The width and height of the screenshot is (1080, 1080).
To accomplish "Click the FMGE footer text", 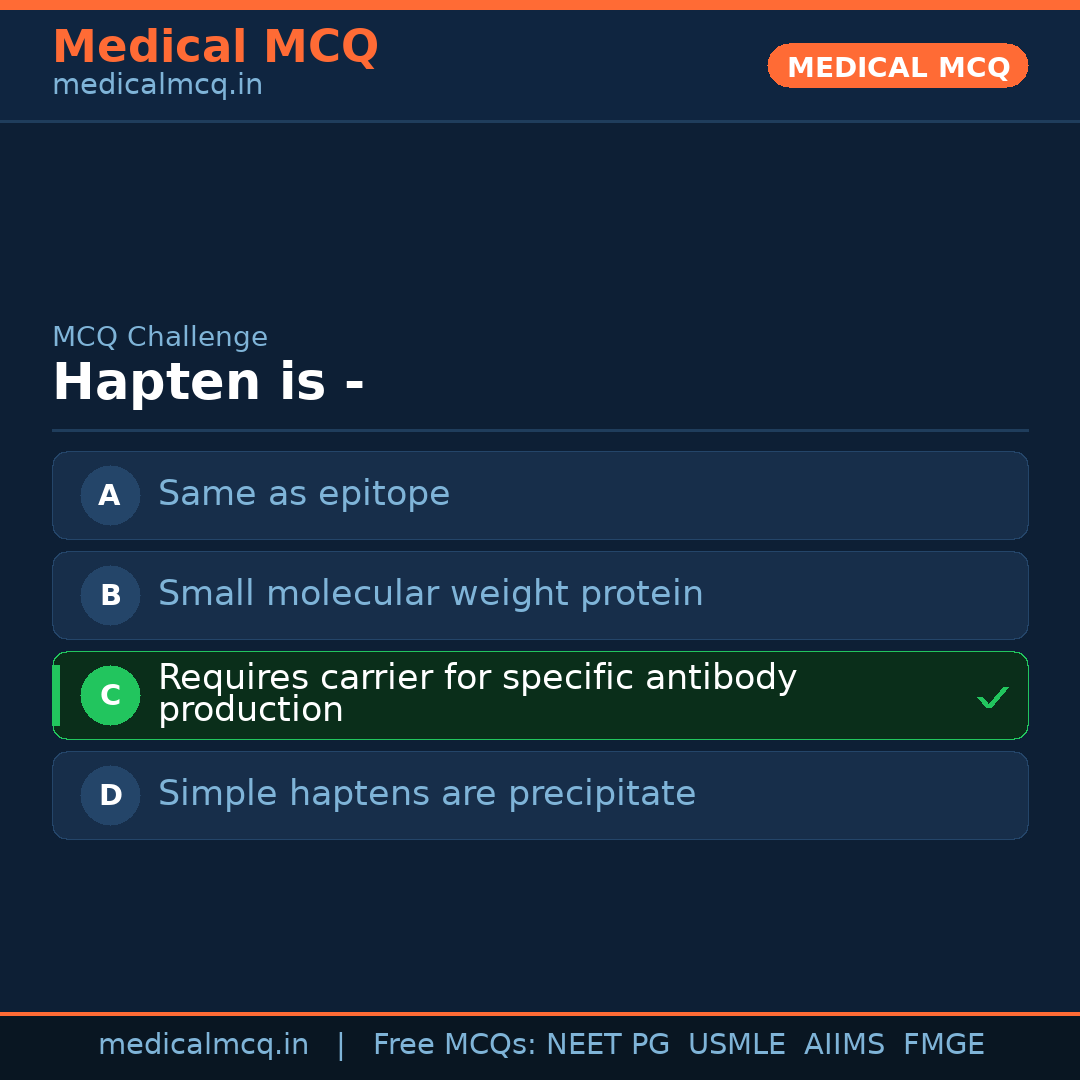I will (x=943, y=1045).
